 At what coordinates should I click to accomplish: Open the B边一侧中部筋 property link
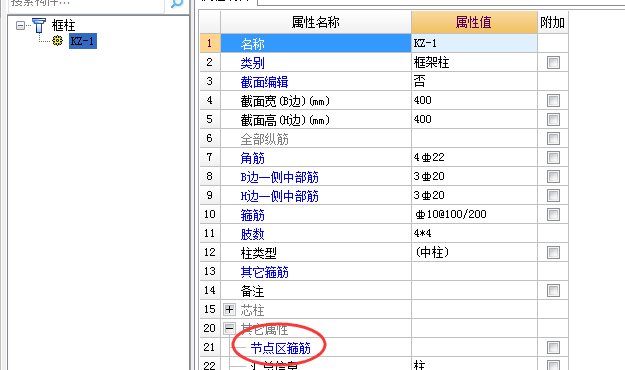[279, 177]
